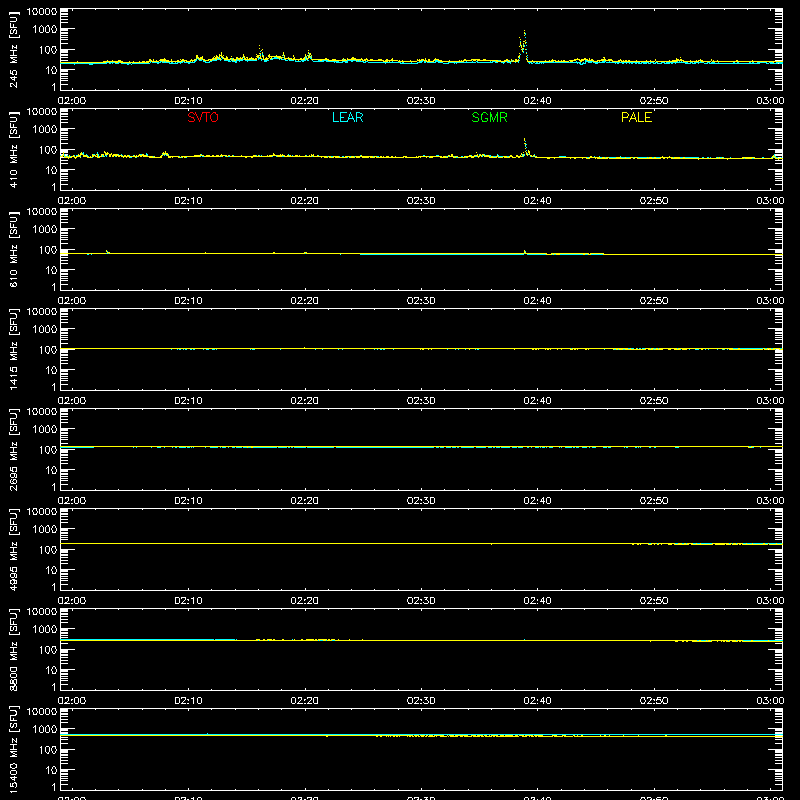800x800 pixels.
Task: Click the 02:40 label under the 245 MHz panel
Action: (537, 101)
